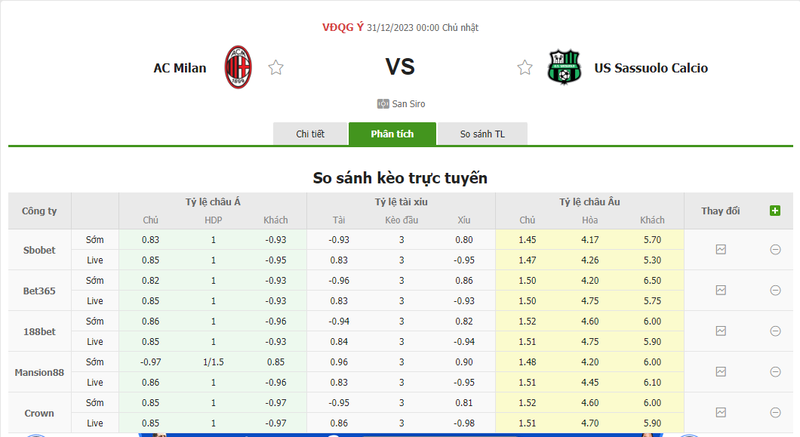Click the Sbobet company name cell
This screenshot has width=800, height=437.
coord(39,249)
